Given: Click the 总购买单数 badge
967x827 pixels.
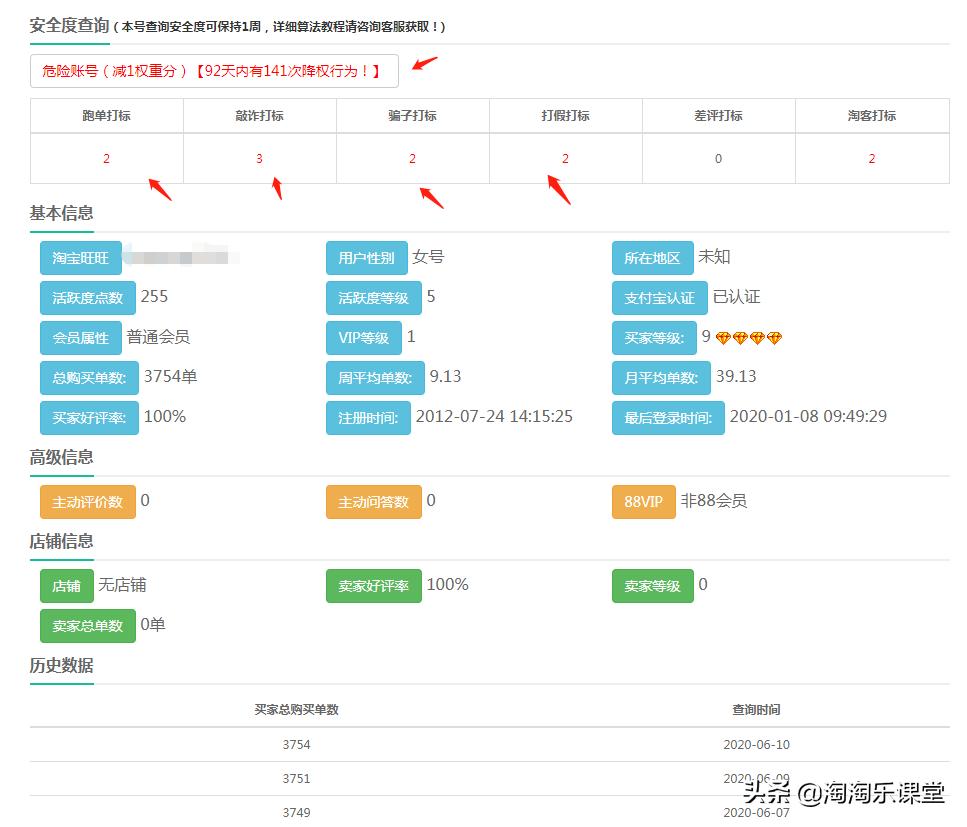Looking at the screenshot, I should coord(86,377).
